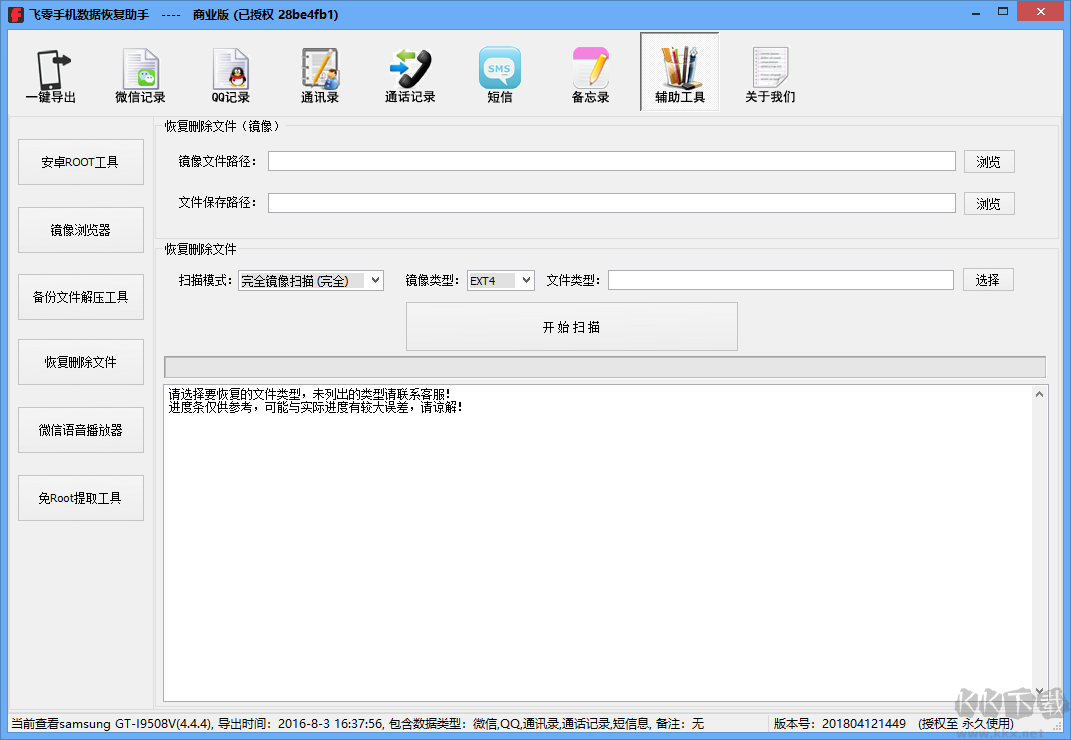Click 选择 to pick file types

tap(988, 280)
